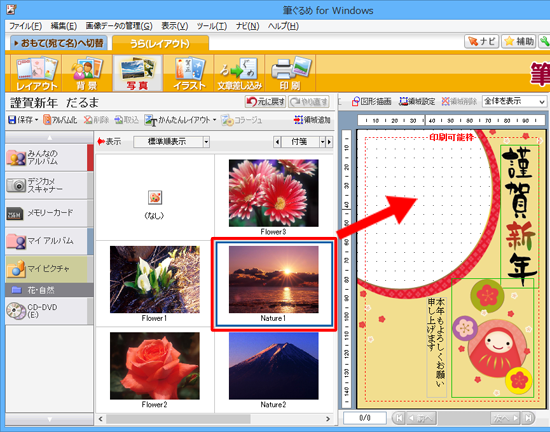Click the 前へ previous page button
The height and width of the screenshot is (432, 550).
pos(421,418)
